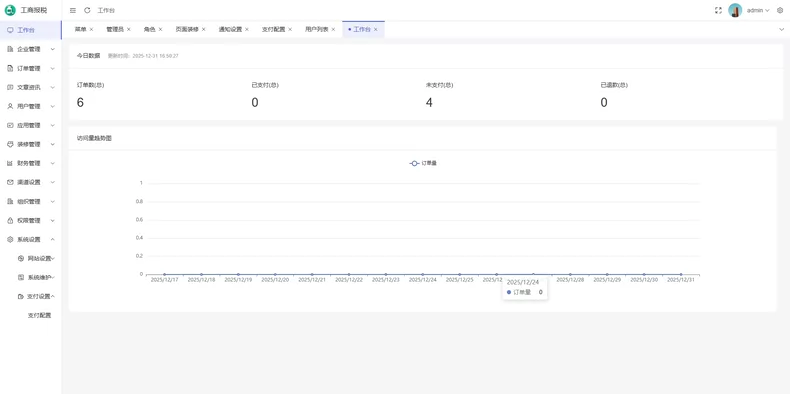Open the 权限管理 sidebar menu

coord(31,221)
